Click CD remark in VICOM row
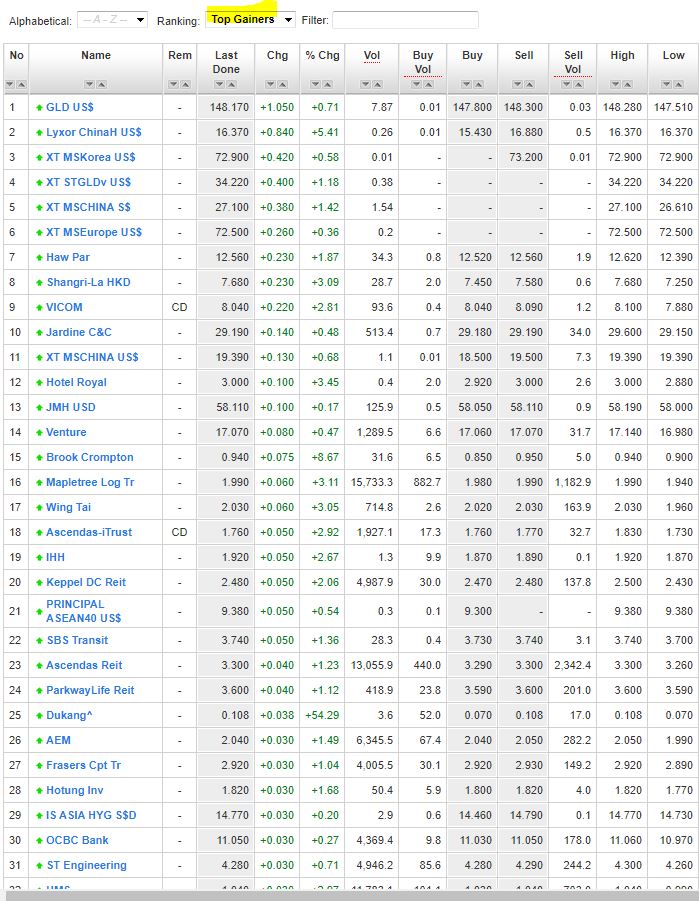 (179, 307)
